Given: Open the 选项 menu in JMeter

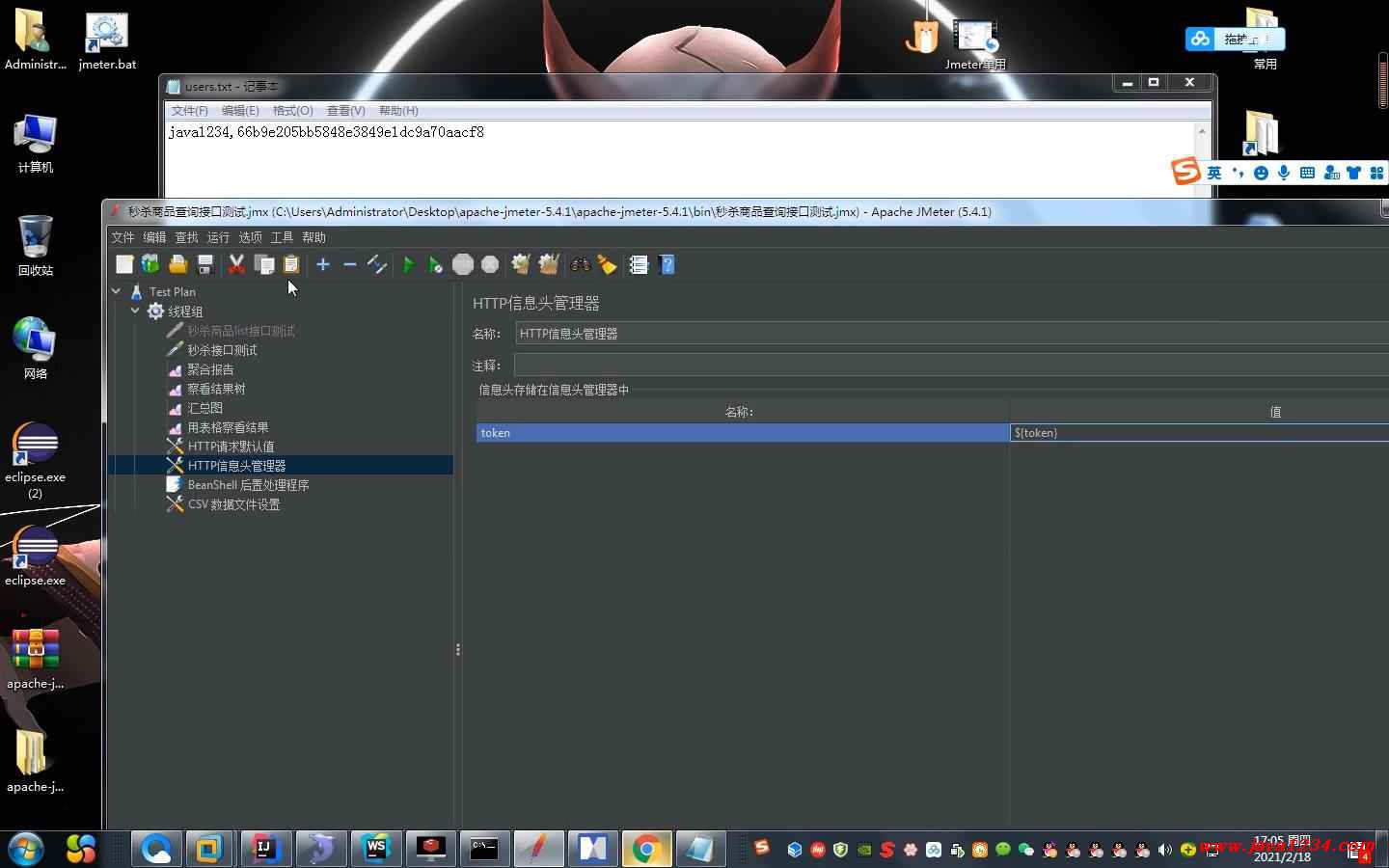Looking at the screenshot, I should click(250, 237).
